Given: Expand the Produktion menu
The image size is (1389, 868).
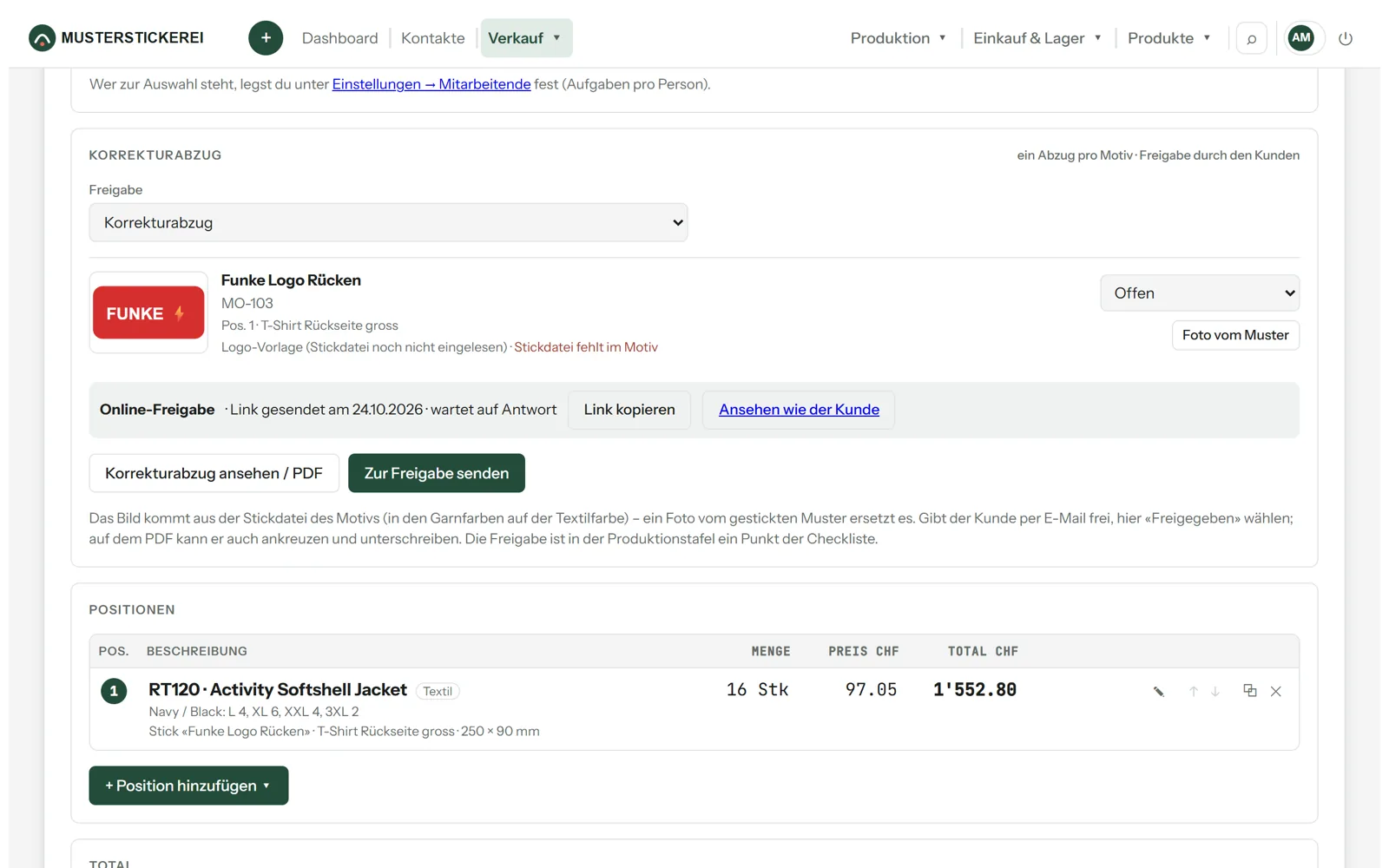Looking at the screenshot, I should [x=899, y=38].
